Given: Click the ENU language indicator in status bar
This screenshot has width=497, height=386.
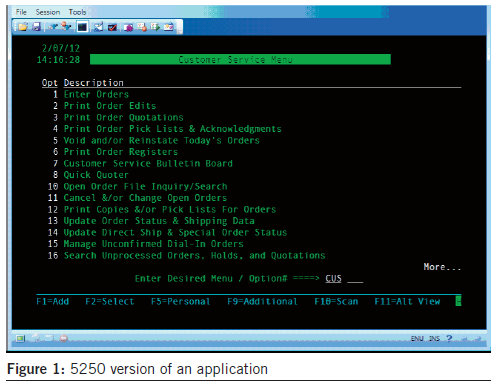Looking at the screenshot, I should [x=417, y=339].
